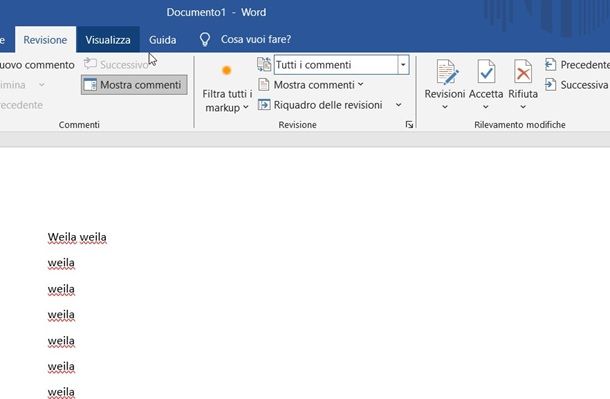
Task: Click the Riquadro delle revisioni icon
Action: 264,105
